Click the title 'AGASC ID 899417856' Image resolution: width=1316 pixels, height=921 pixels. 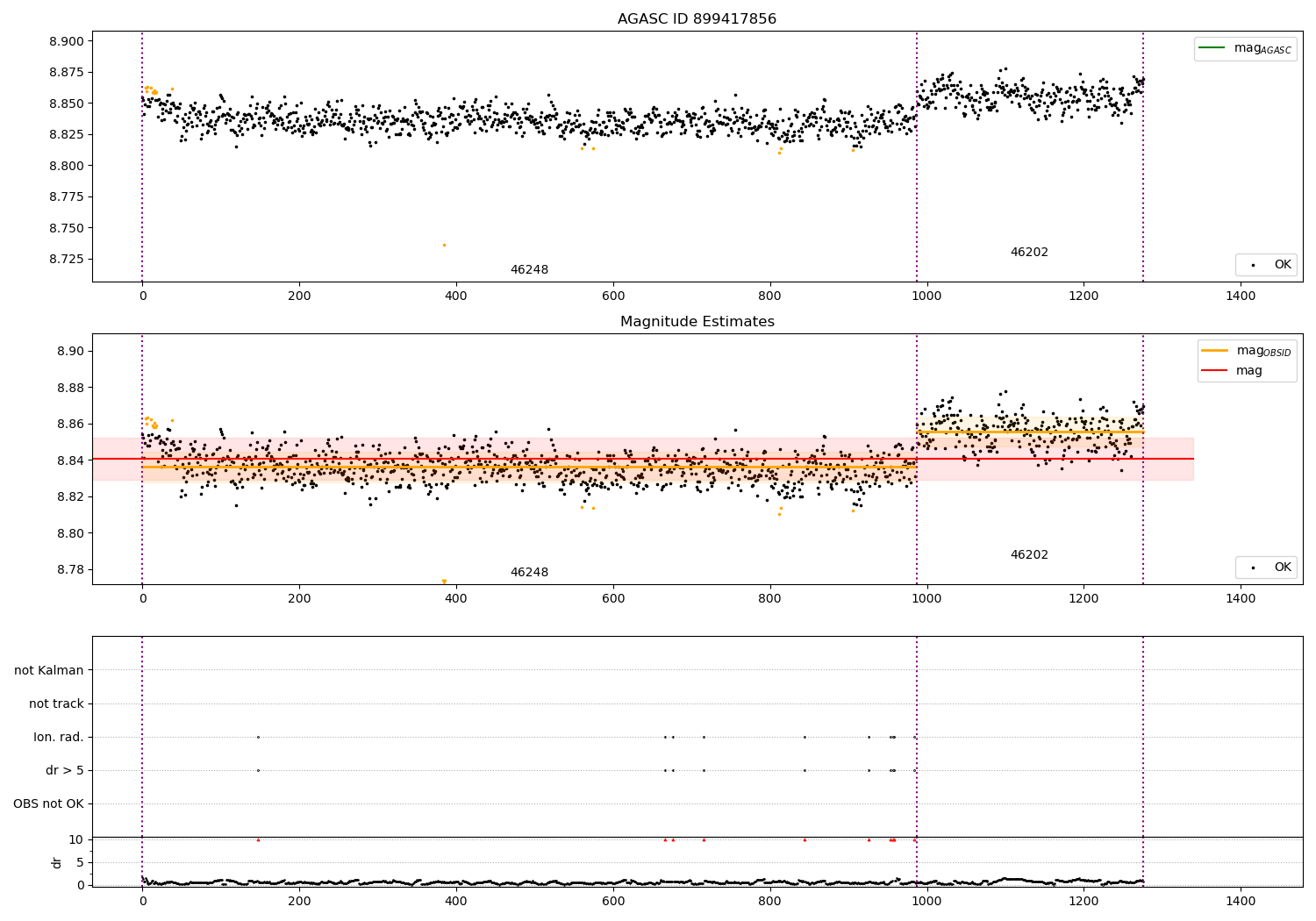pyautogui.click(x=697, y=19)
